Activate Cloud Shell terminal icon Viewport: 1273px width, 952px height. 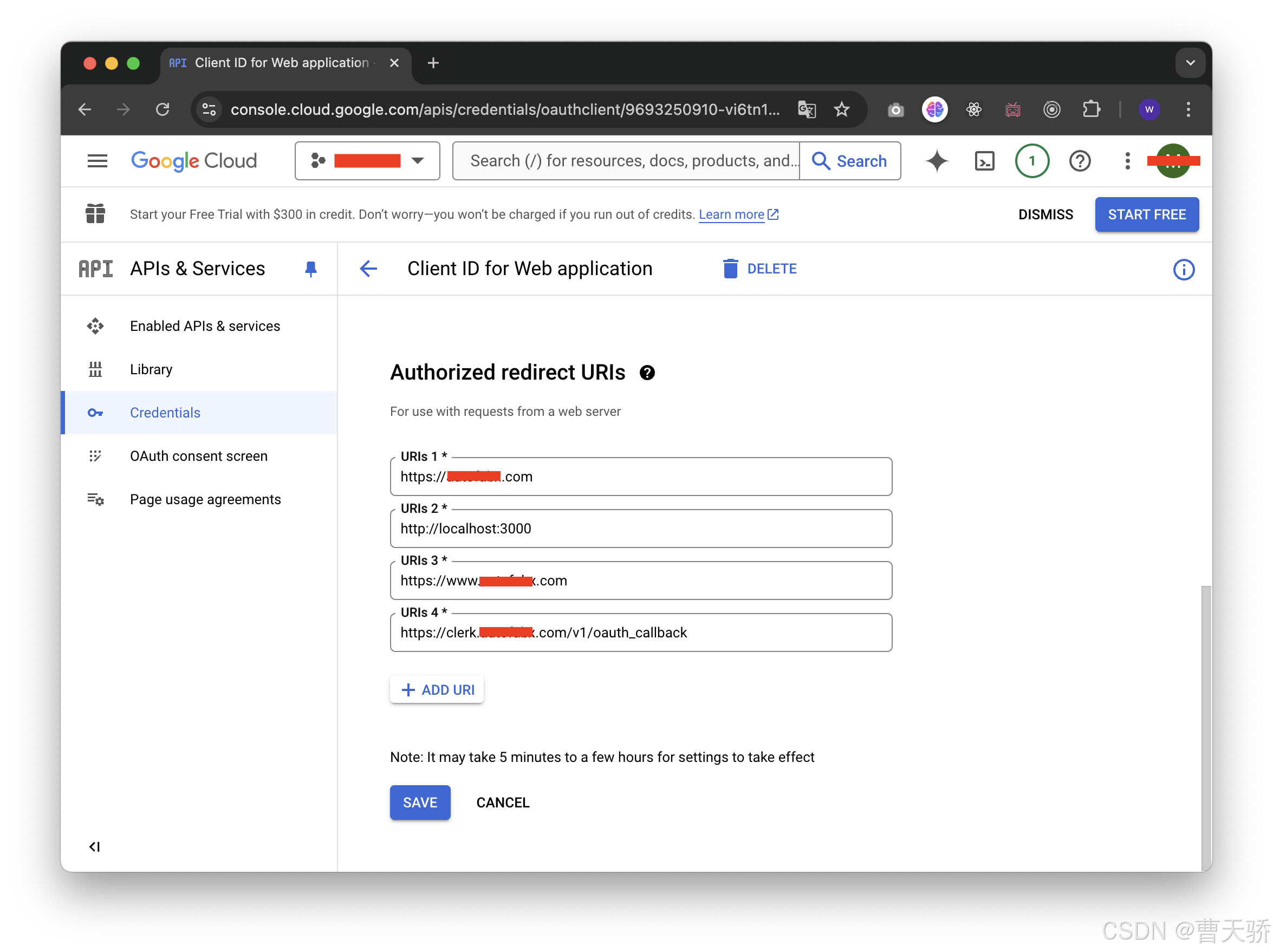tap(984, 161)
